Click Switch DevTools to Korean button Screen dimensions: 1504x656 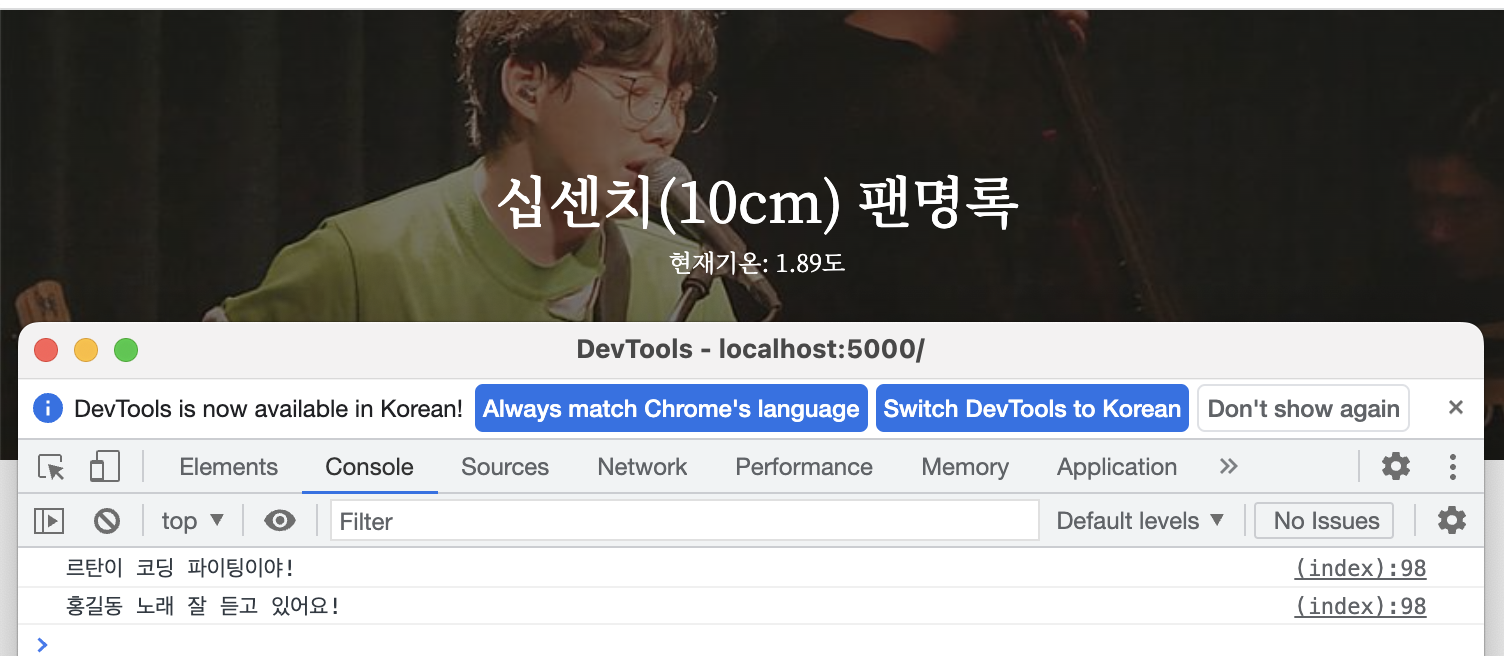(x=1032, y=408)
